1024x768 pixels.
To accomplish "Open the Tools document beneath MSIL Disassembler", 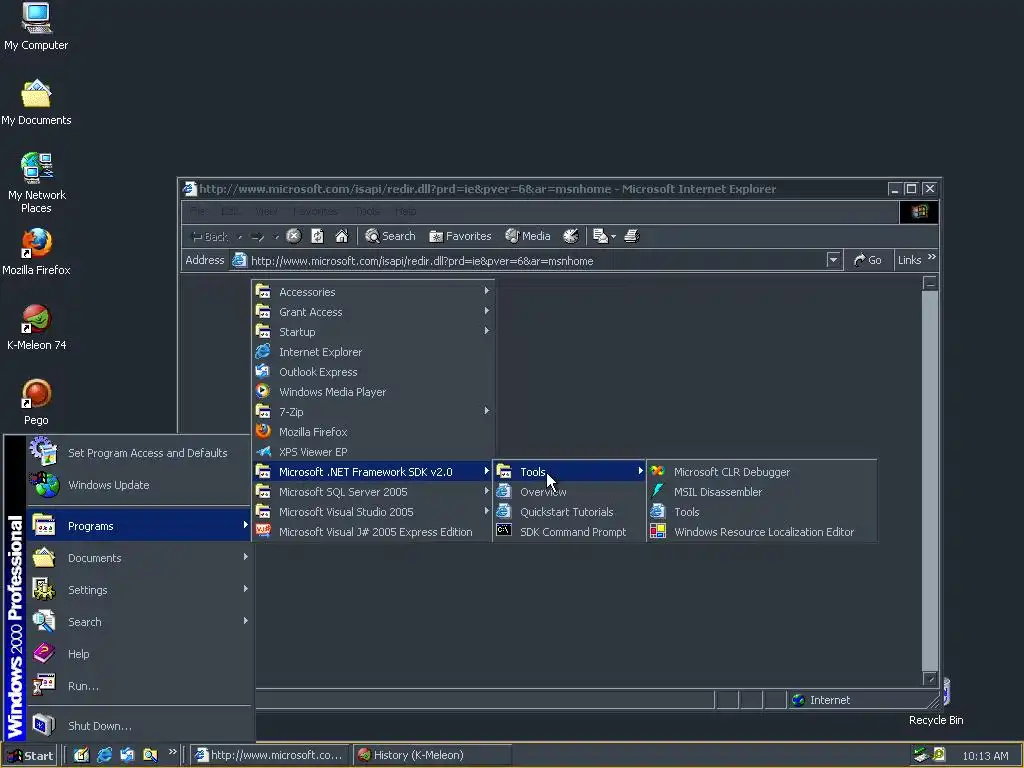I will click(762, 512).
